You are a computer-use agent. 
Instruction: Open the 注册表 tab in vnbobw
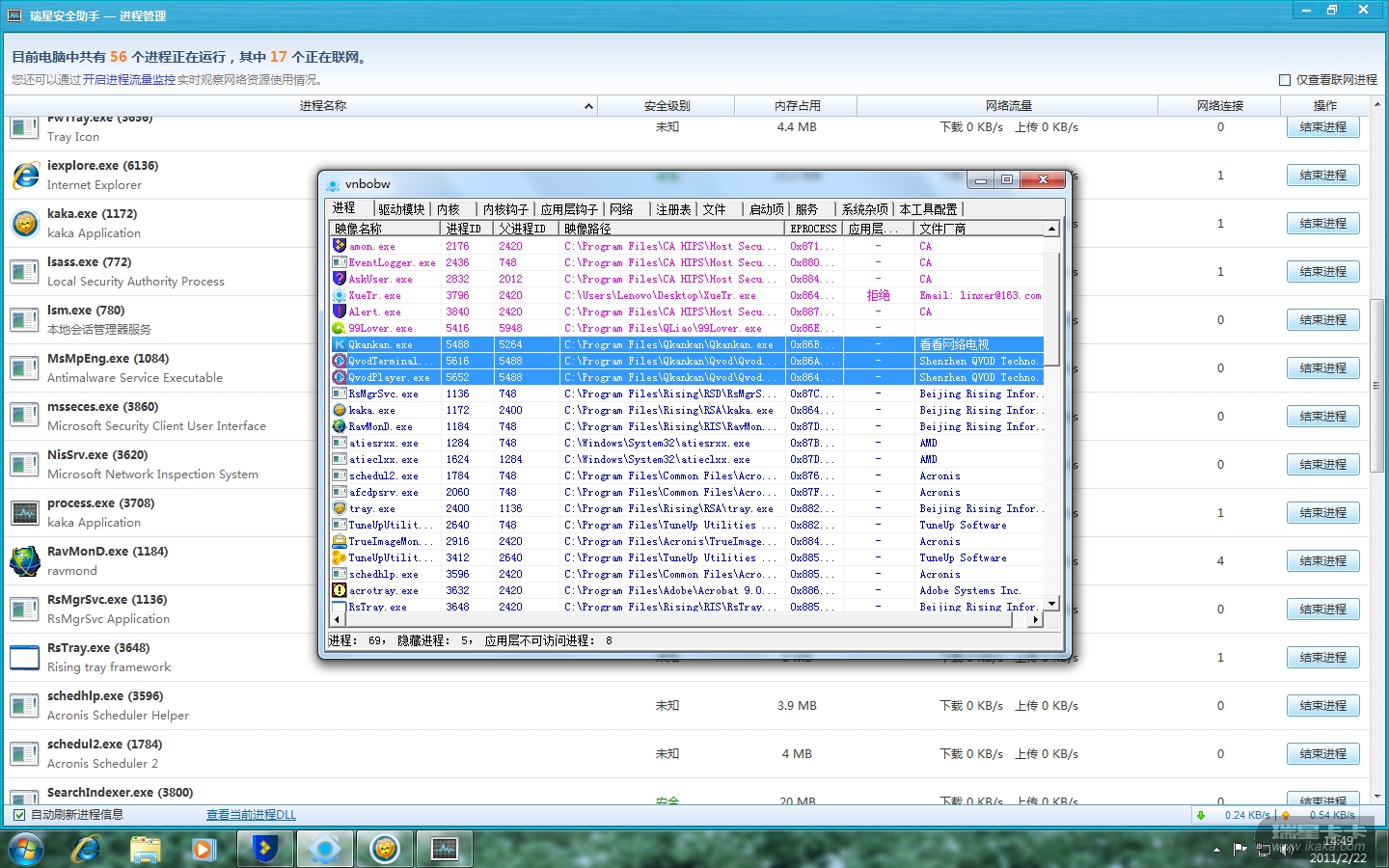coord(673,209)
